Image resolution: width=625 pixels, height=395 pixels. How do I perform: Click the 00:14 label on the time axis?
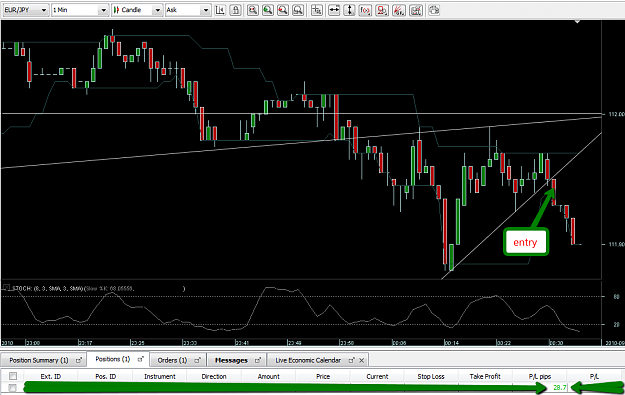pos(452,343)
